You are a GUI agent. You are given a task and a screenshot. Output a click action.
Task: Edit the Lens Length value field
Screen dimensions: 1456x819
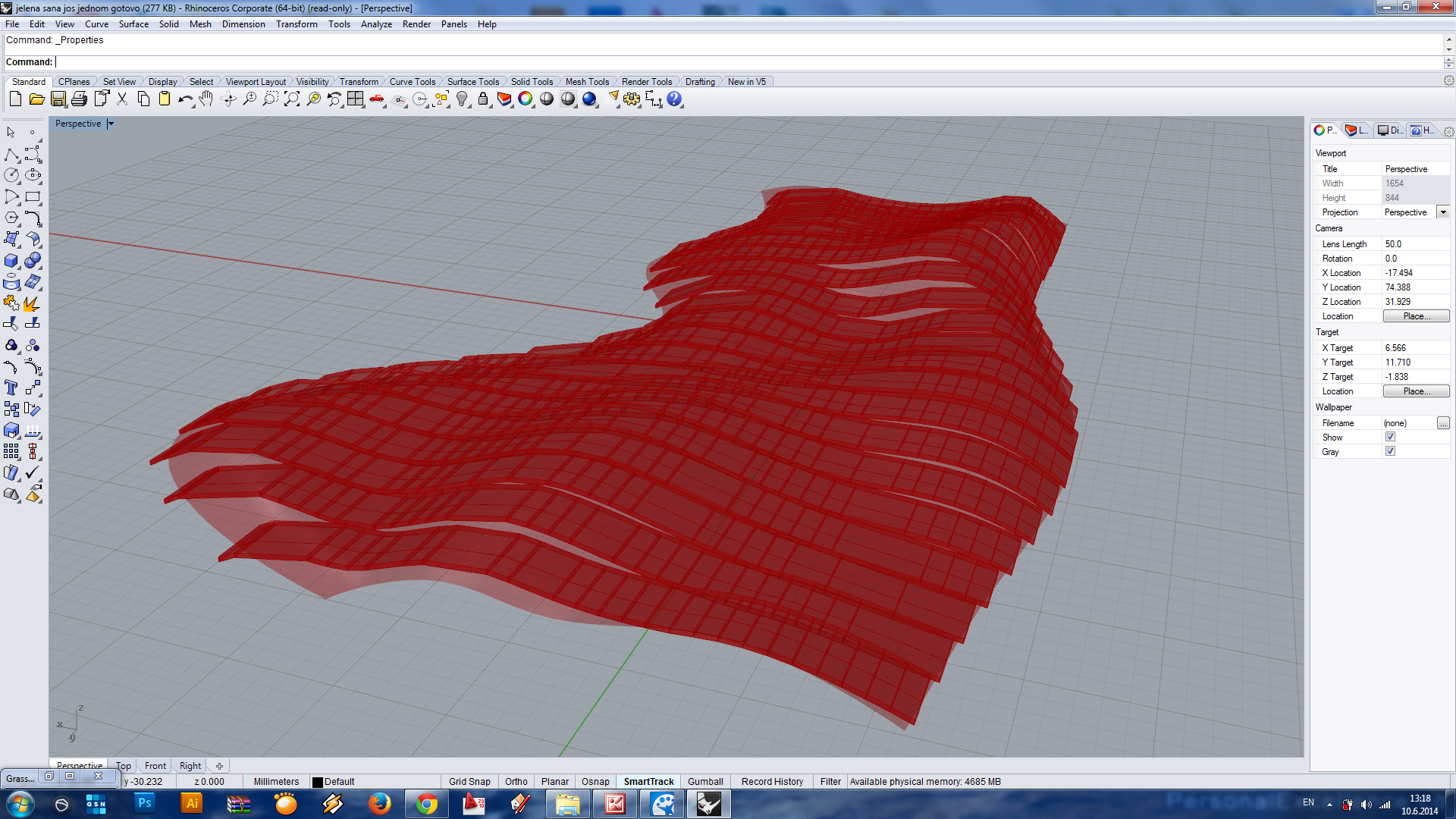point(1415,244)
